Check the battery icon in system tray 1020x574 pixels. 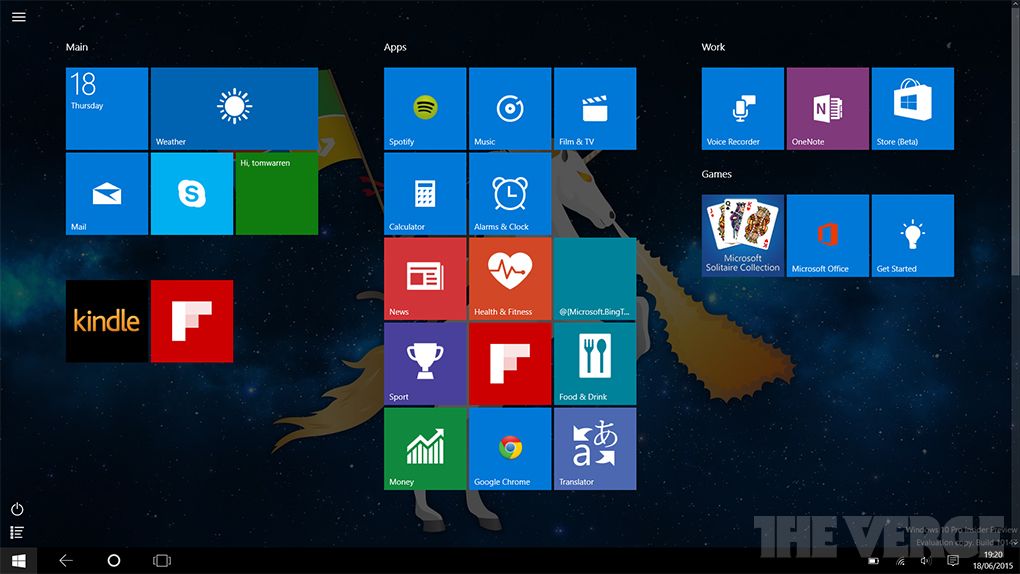pos(874,561)
